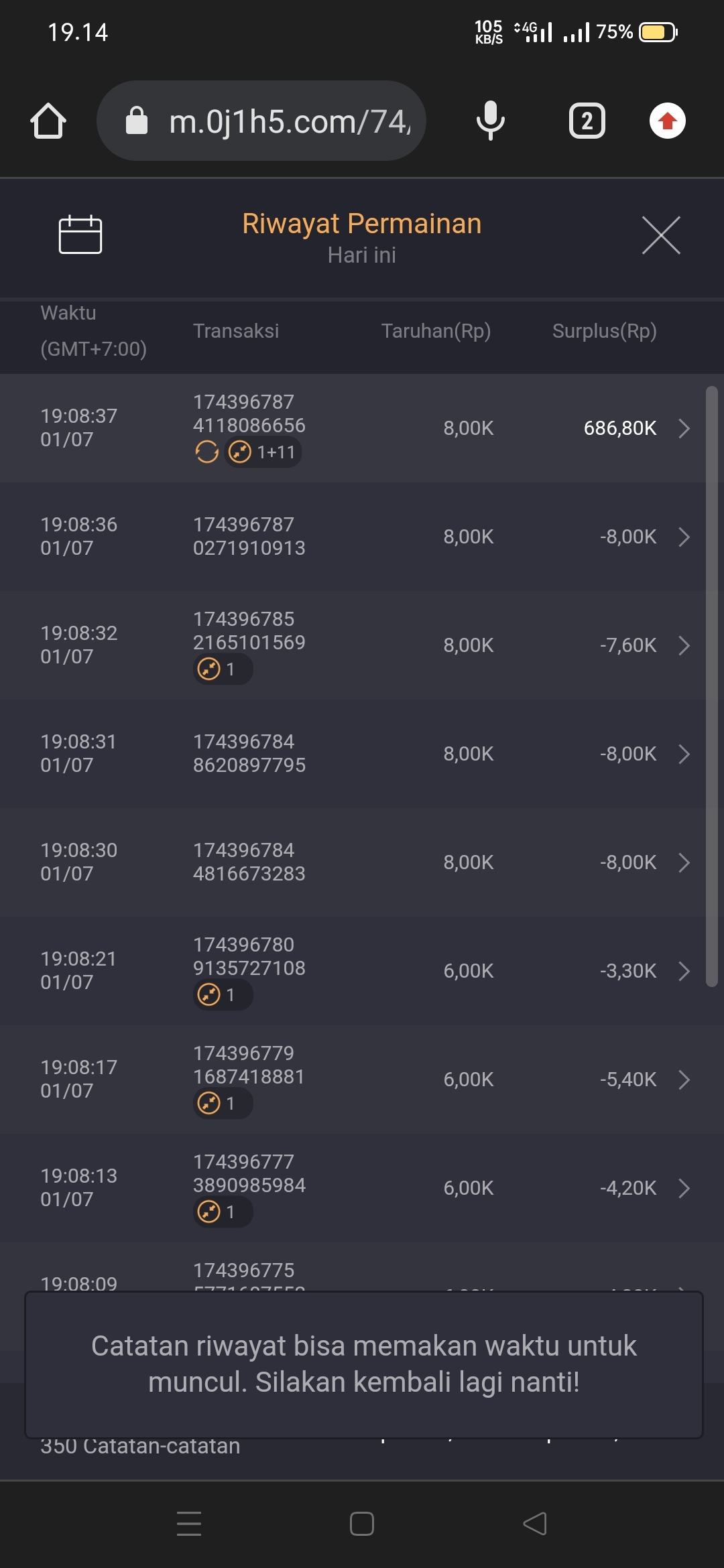Click the history list vertical scrollbar
Viewport: 724px width, 1568px height.
coord(711,686)
